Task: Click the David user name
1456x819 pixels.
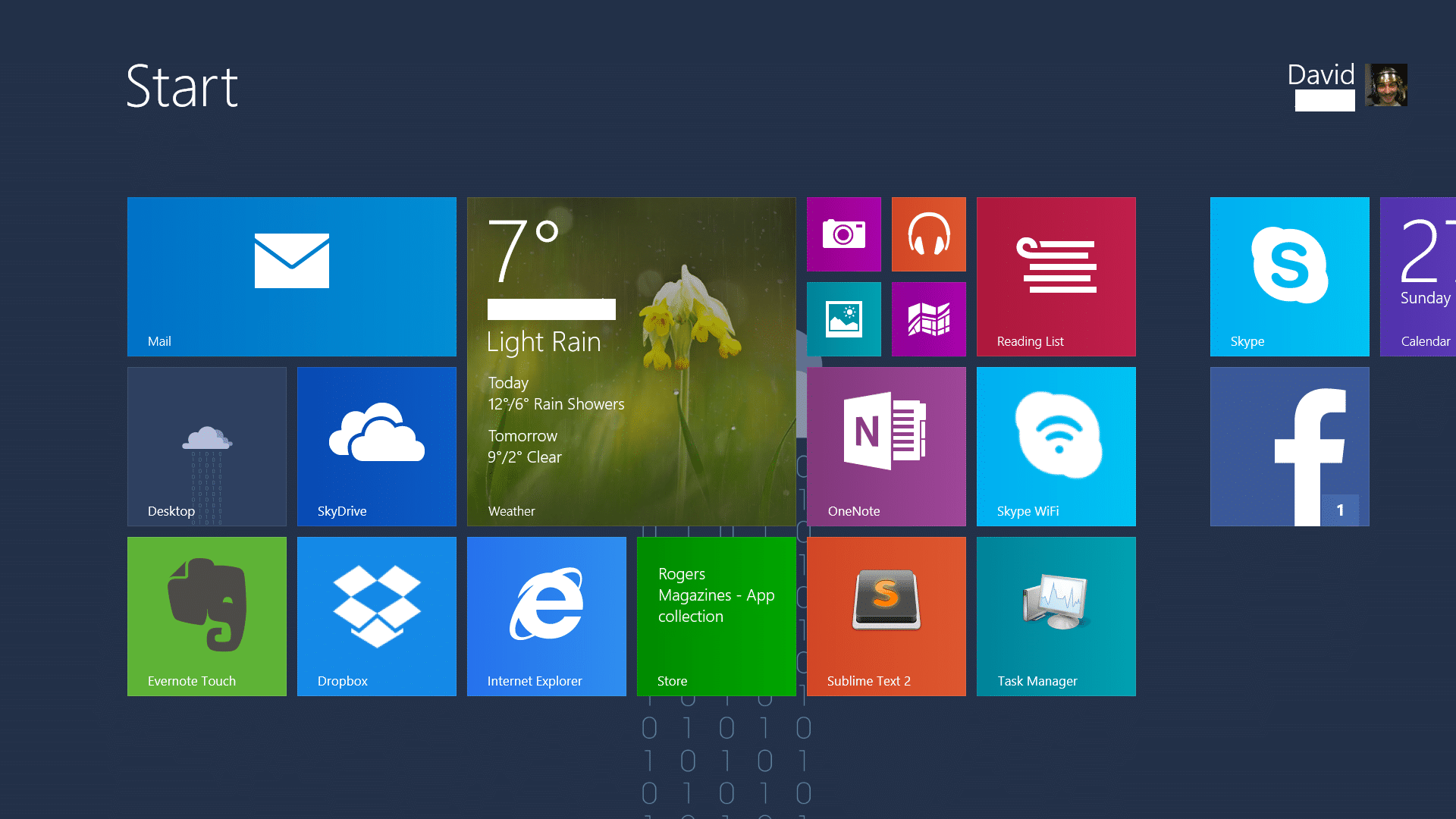Action: [1321, 74]
